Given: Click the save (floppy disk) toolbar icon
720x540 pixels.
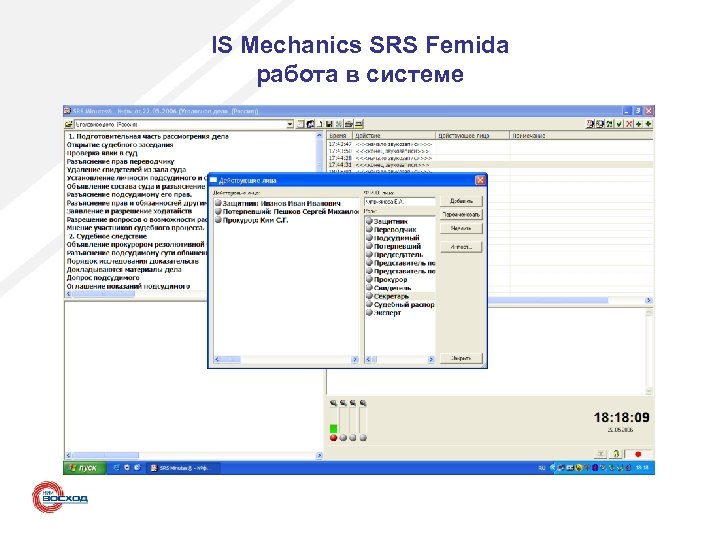Looking at the screenshot, I should pos(329,124).
